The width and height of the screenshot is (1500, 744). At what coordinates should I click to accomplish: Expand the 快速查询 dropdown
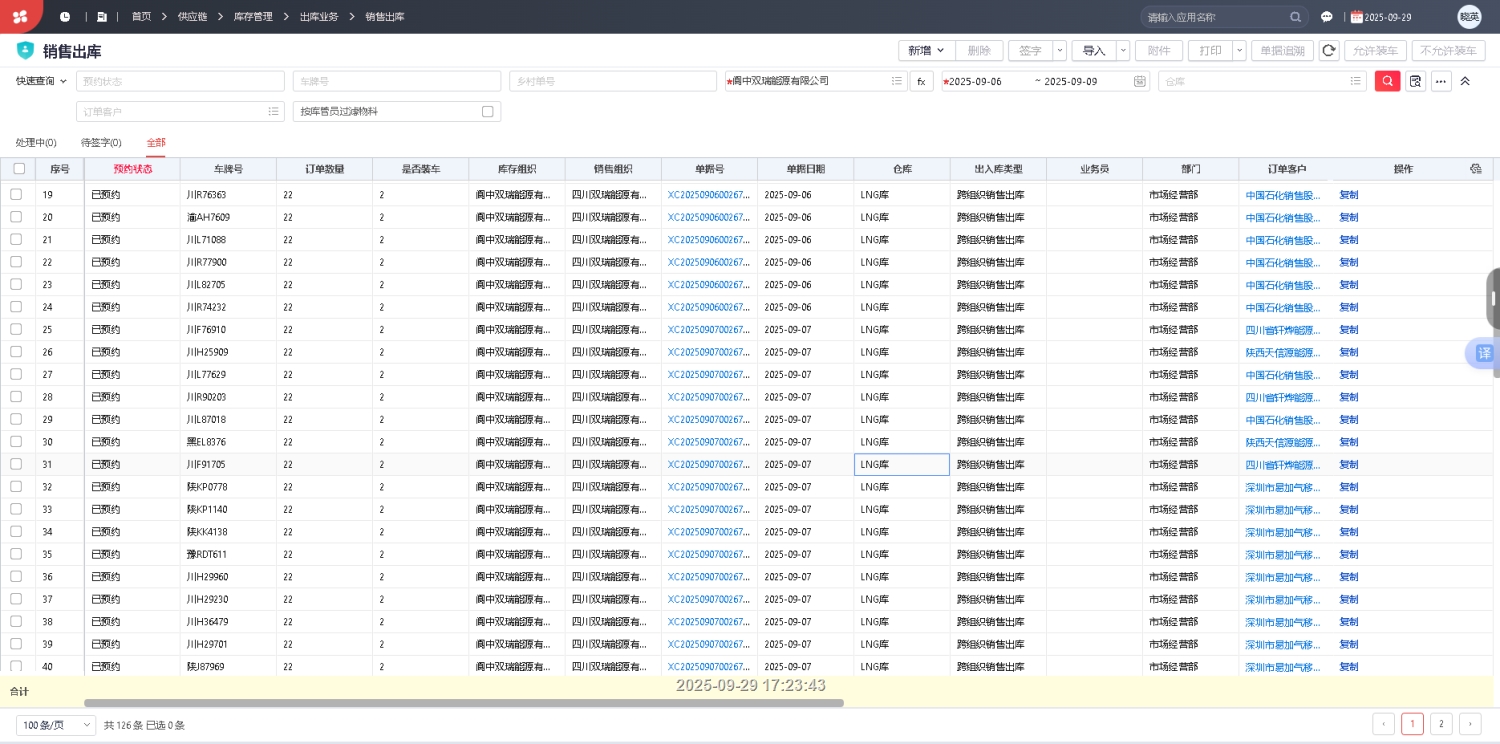tap(42, 81)
